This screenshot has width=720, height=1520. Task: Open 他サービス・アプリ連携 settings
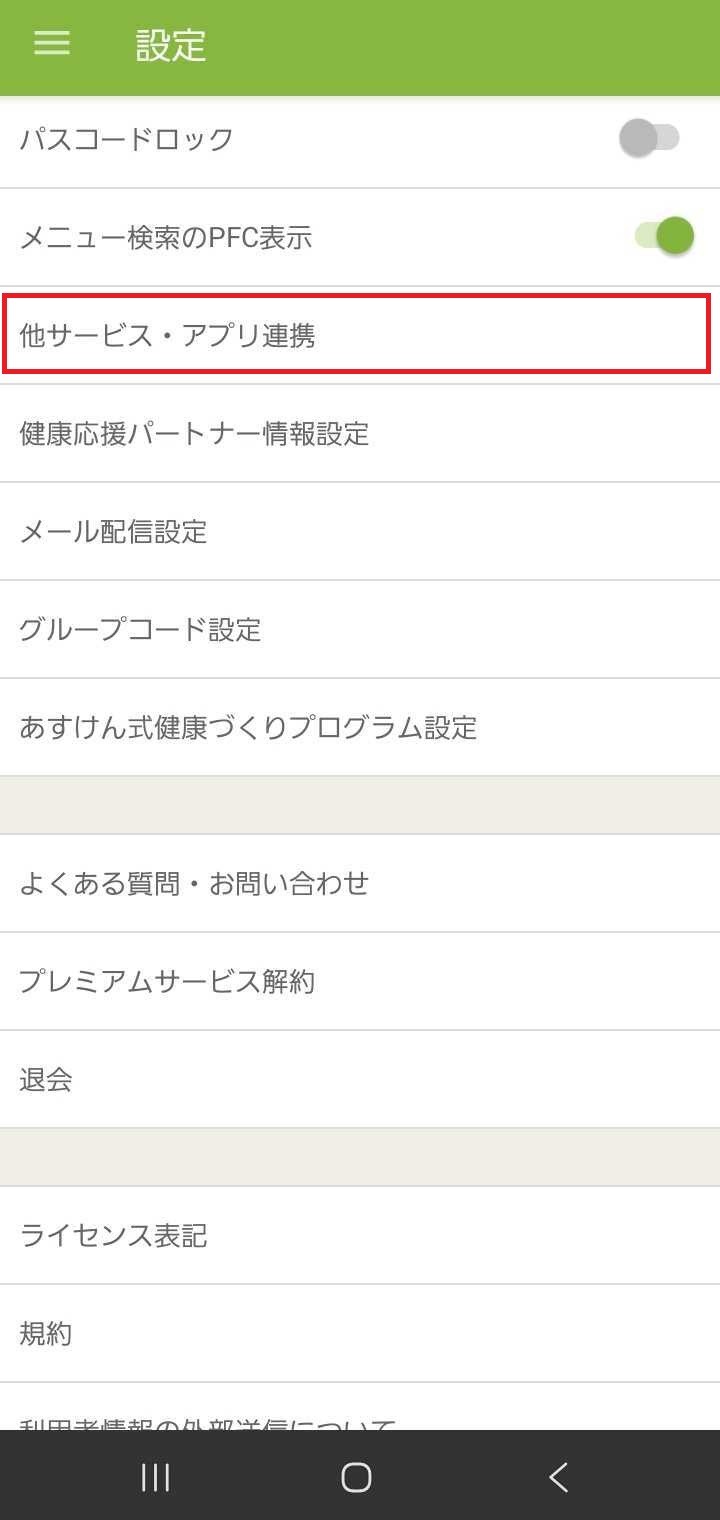tap(360, 335)
